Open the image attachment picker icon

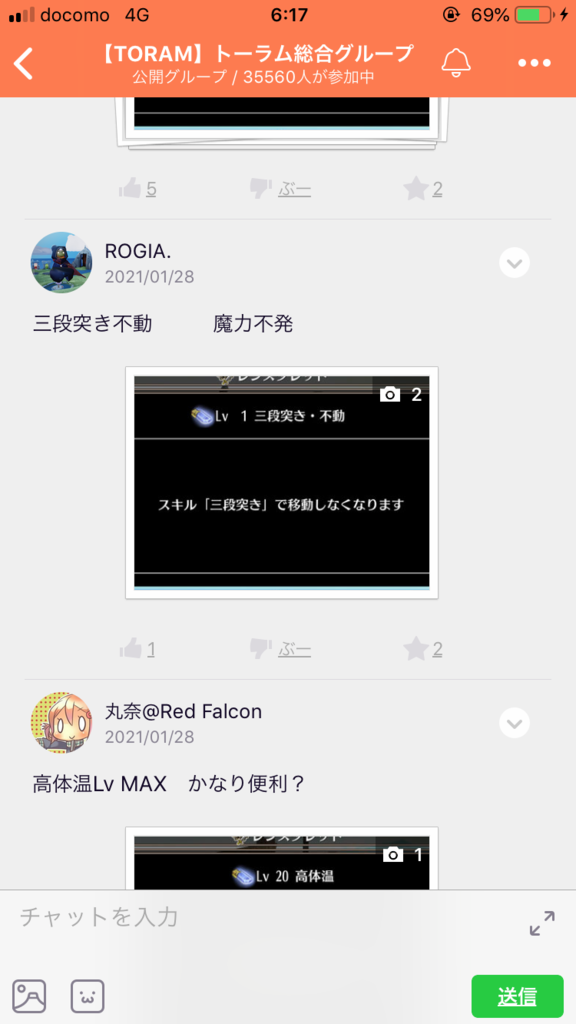29,997
